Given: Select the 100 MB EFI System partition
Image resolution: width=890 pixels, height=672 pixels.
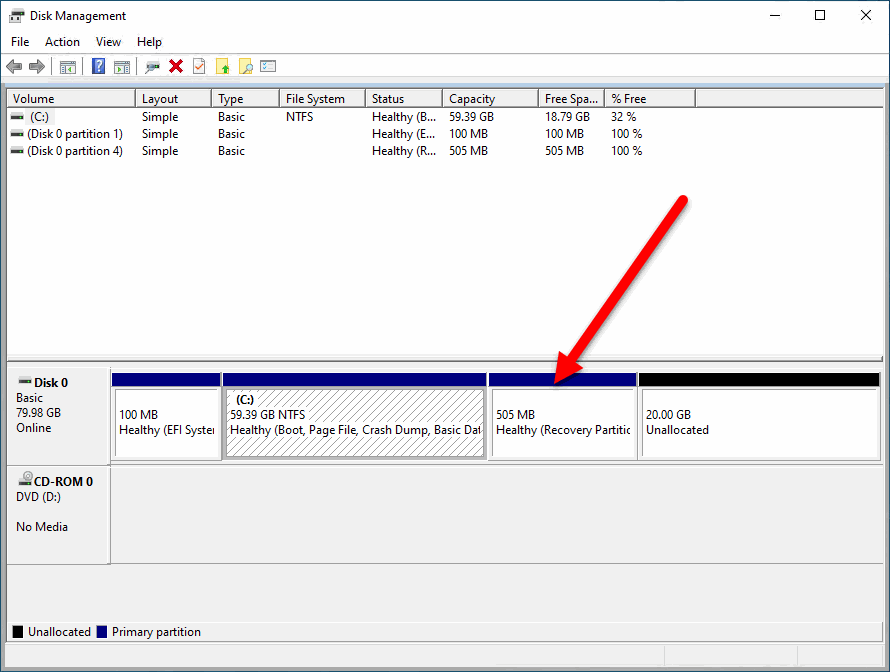Looking at the screenshot, I should [x=166, y=420].
